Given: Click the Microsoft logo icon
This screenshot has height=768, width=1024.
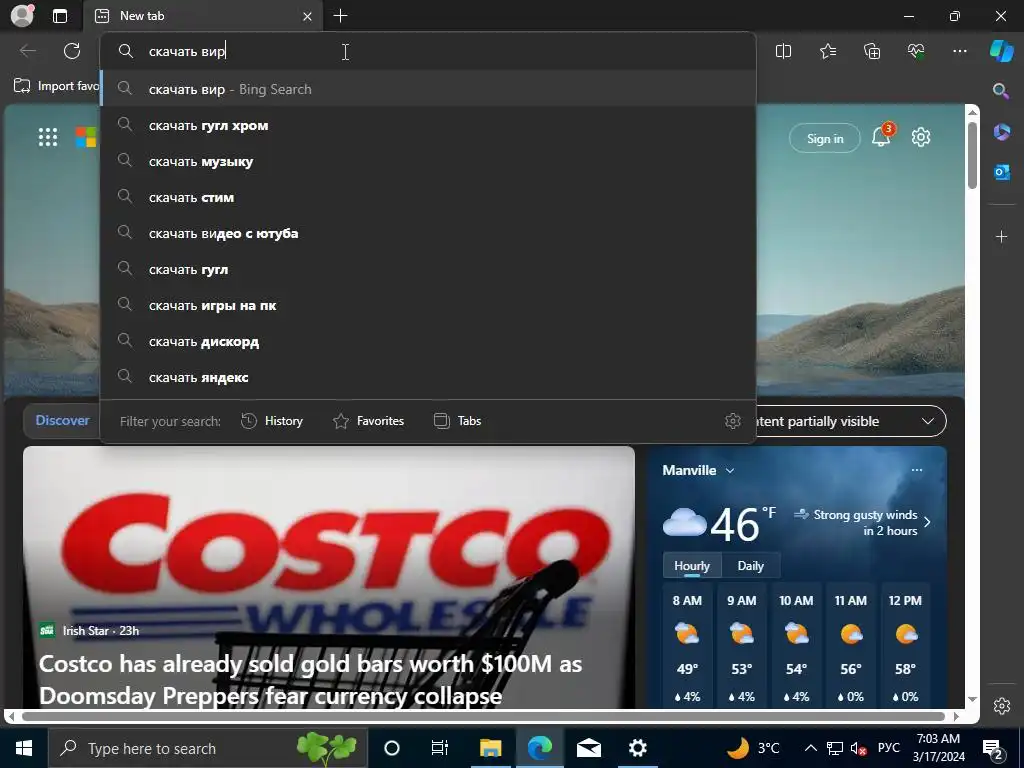Looking at the screenshot, I should coord(86,137).
